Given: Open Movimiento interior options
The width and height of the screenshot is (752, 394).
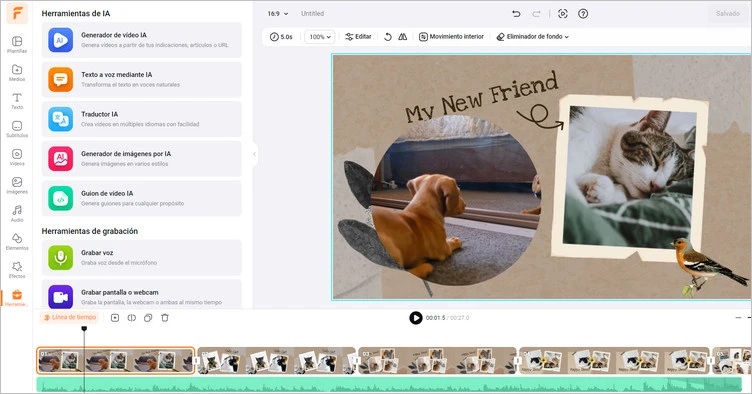Looking at the screenshot, I should 451,36.
